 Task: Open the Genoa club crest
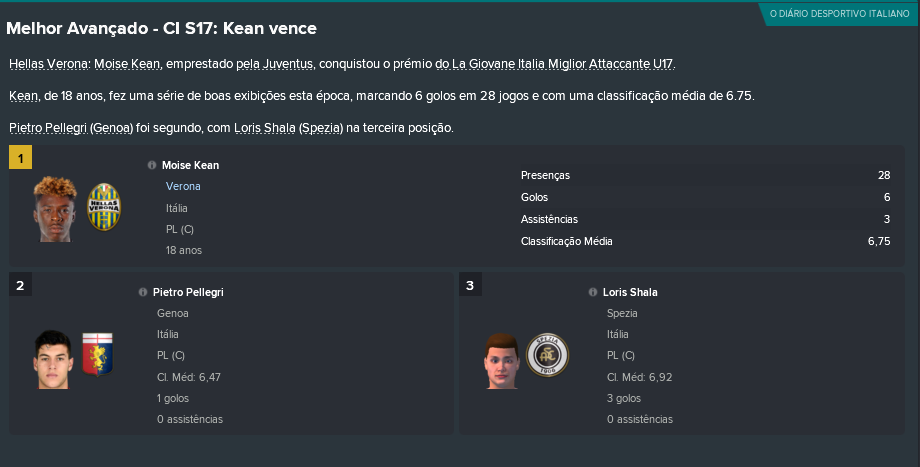(97, 354)
